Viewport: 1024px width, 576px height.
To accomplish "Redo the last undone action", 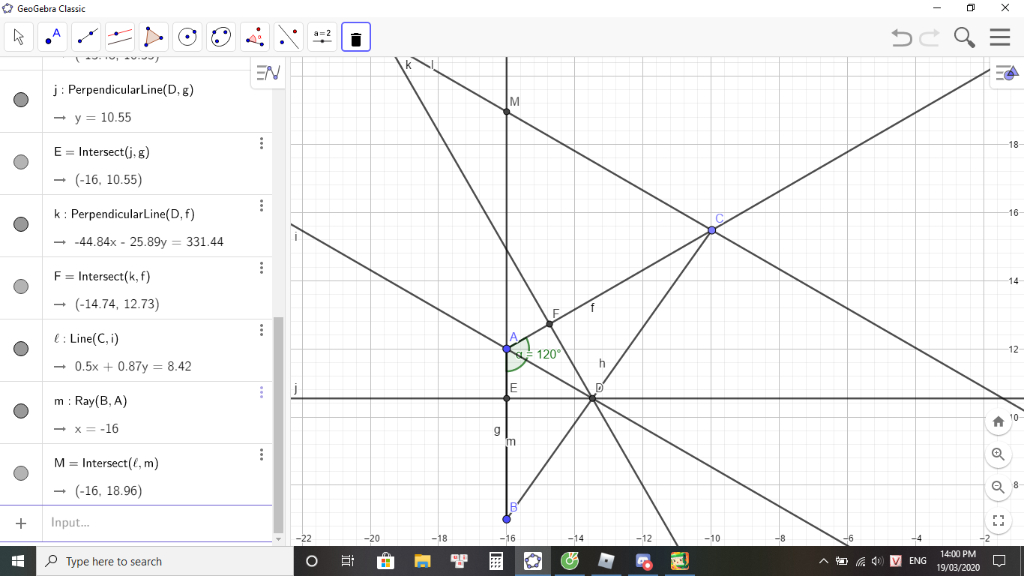I will 929,37.
